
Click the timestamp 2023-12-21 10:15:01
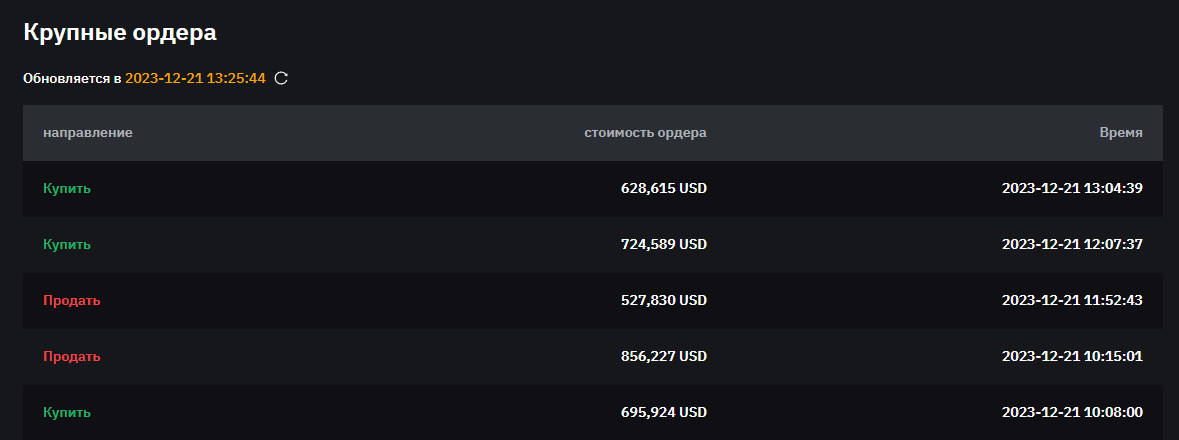[1072, 356]
